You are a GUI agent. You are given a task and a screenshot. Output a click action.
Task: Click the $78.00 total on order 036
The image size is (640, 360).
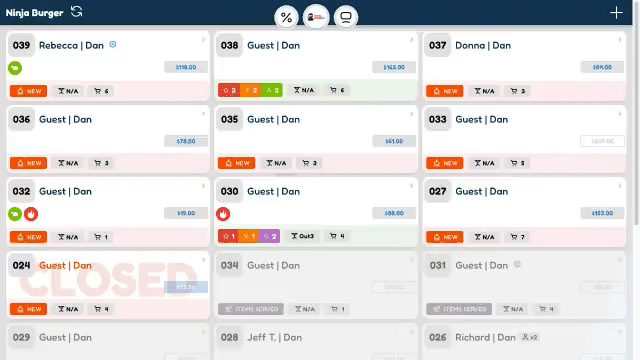[186, 141]
